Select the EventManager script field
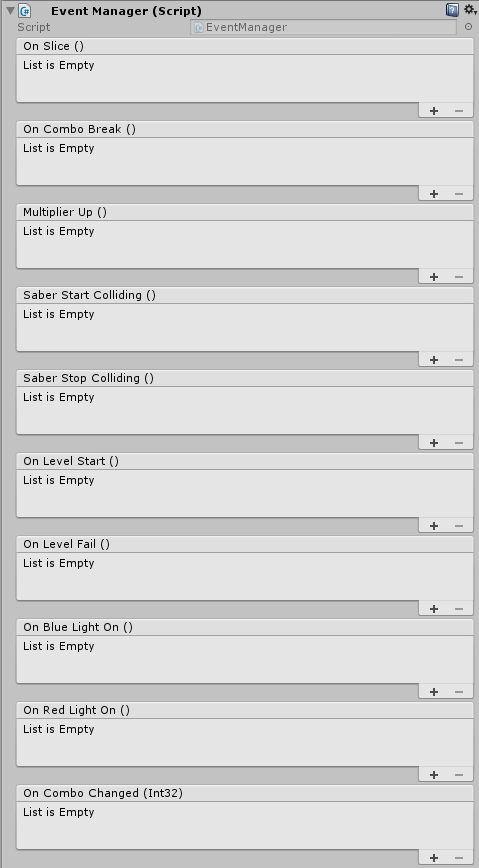 [323, 27]
